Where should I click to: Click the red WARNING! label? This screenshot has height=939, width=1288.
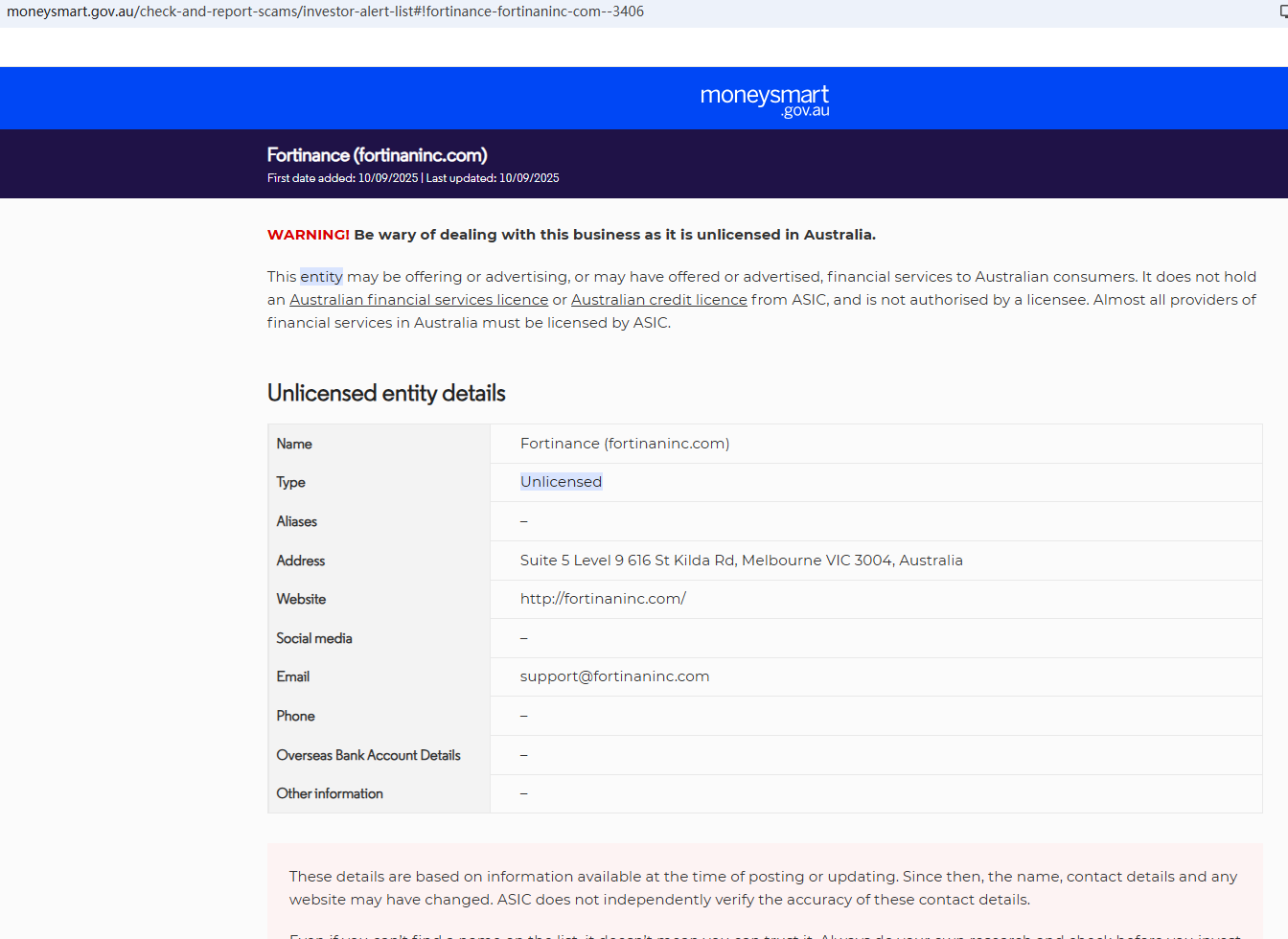click(309, 235)
